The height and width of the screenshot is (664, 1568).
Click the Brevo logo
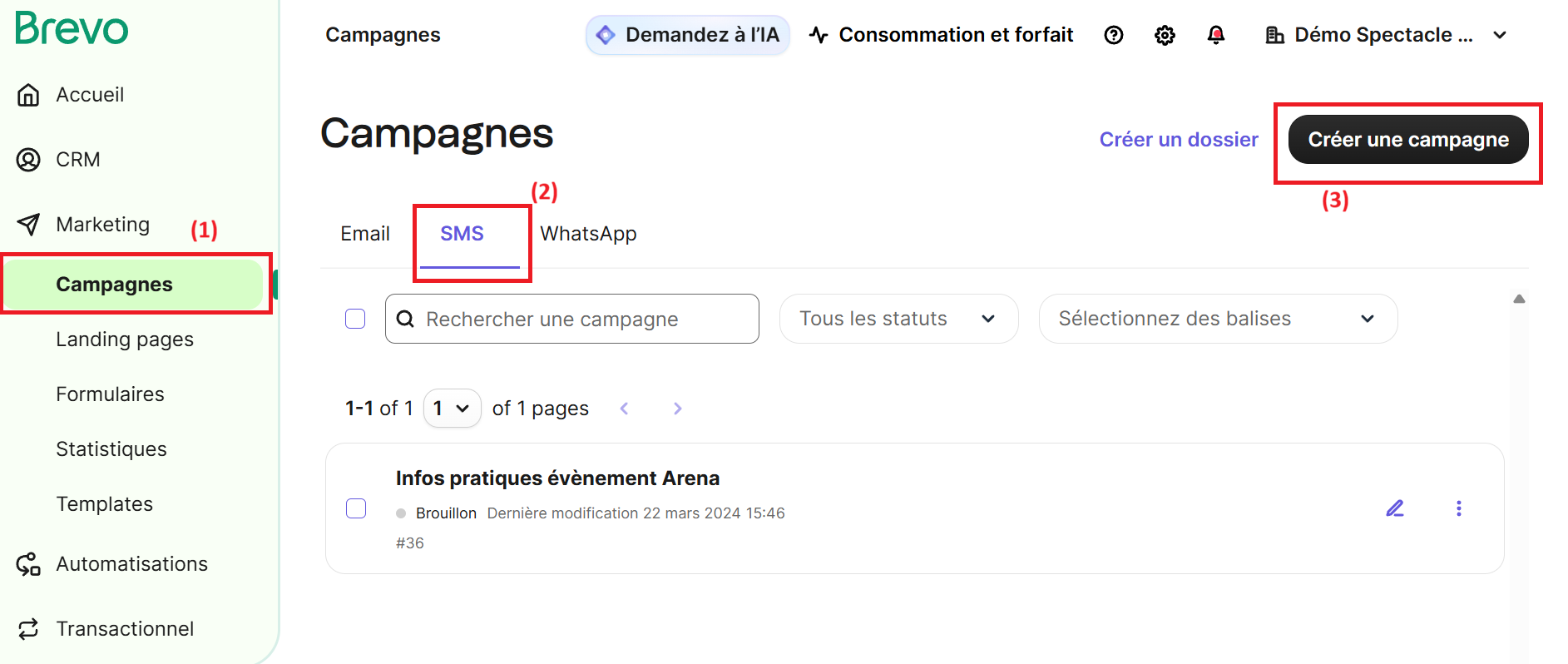(x=72, y=28)
